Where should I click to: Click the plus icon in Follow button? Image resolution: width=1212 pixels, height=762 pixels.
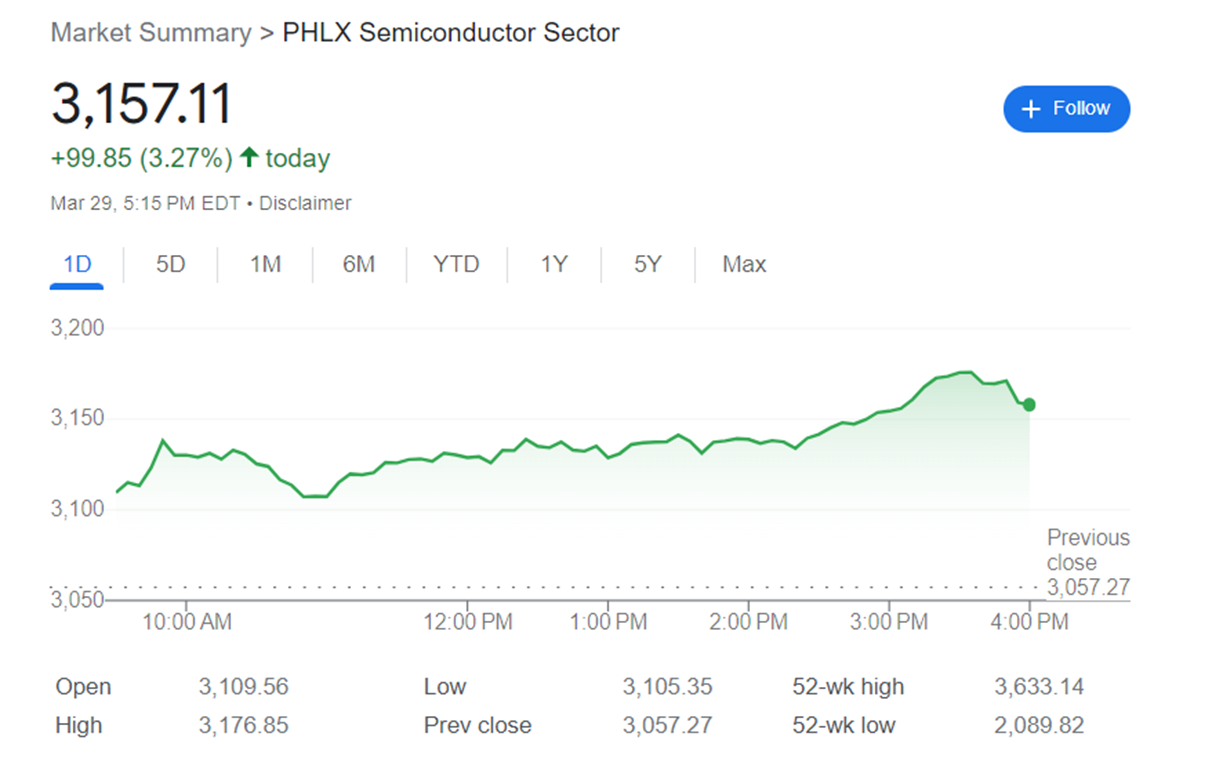click(1032, 109)
